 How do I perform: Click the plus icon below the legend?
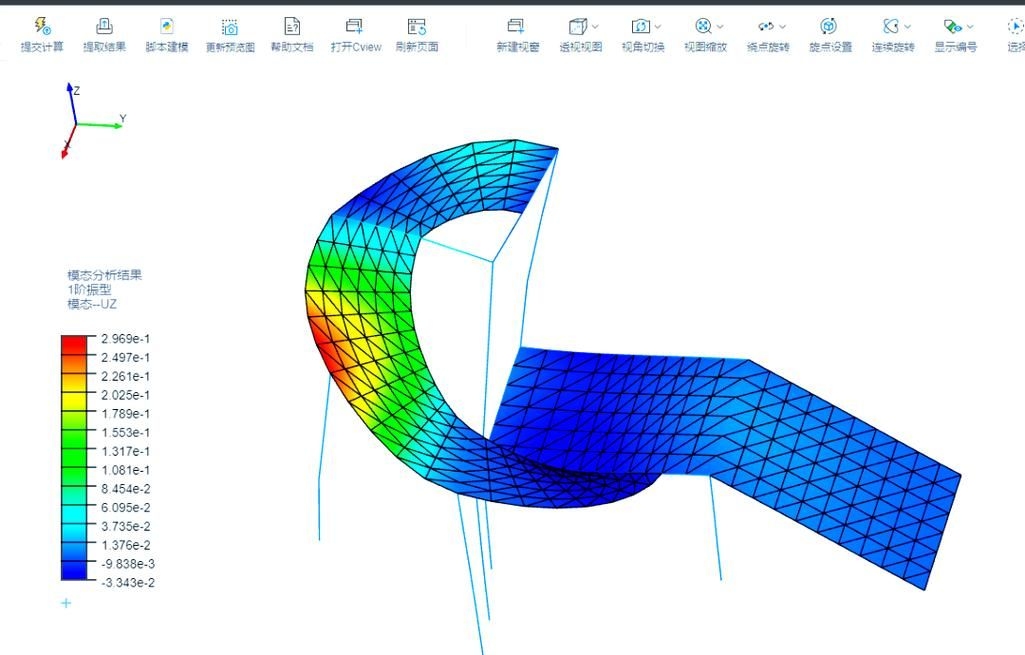(x=66, y=603)
